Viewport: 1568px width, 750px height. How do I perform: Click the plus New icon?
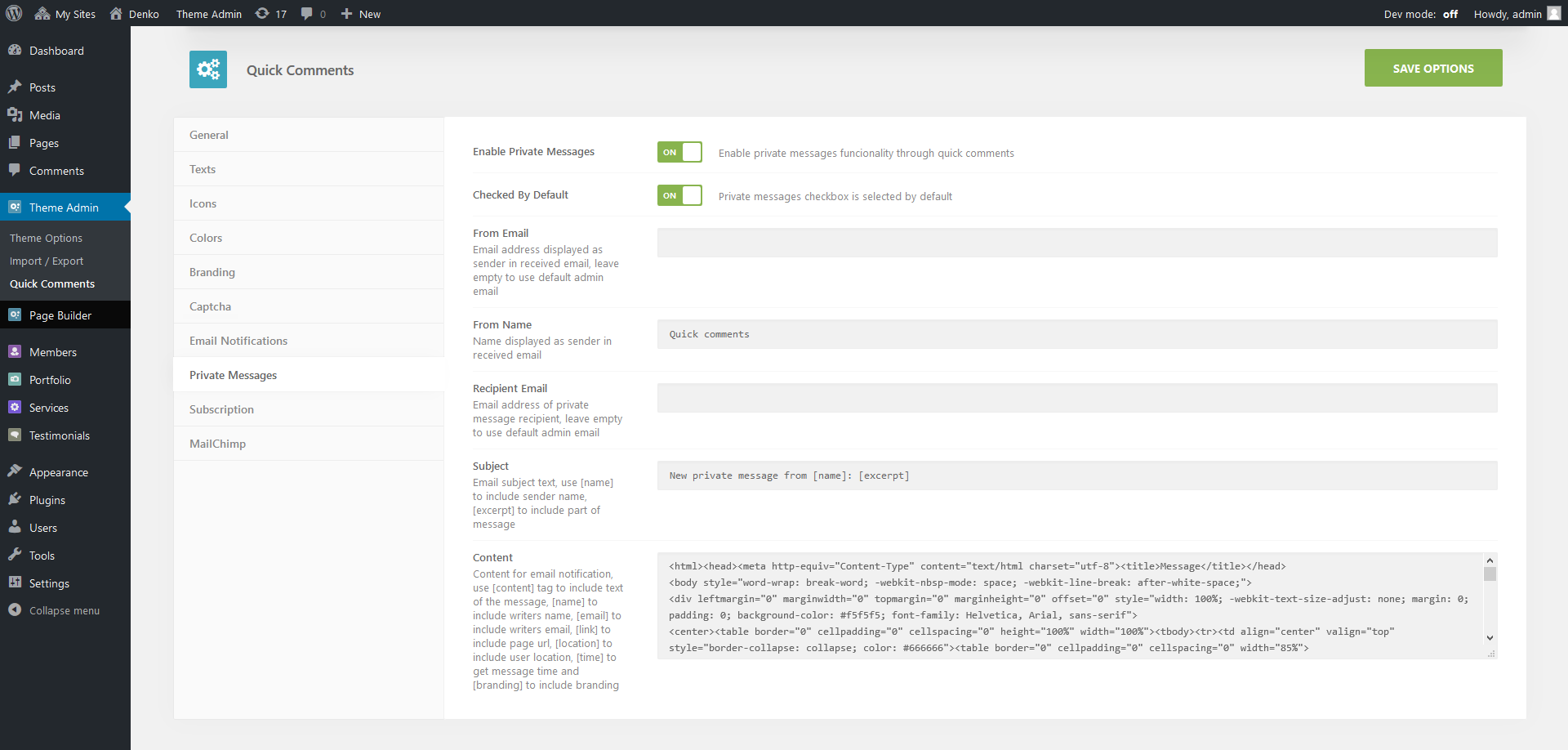click(x=346, y=13)
